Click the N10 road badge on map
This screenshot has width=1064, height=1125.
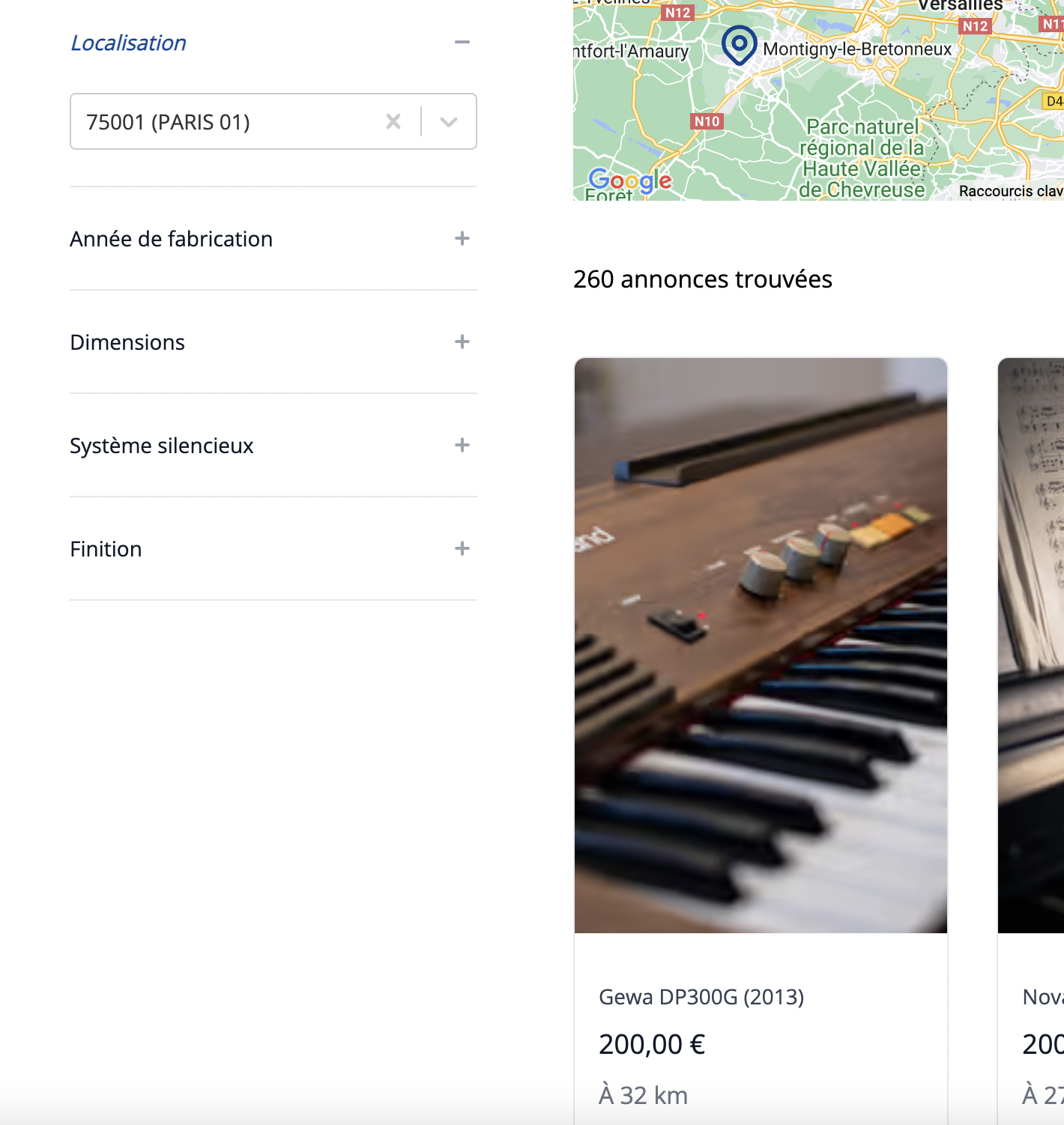pyautogui.click(x=707, y=121)
